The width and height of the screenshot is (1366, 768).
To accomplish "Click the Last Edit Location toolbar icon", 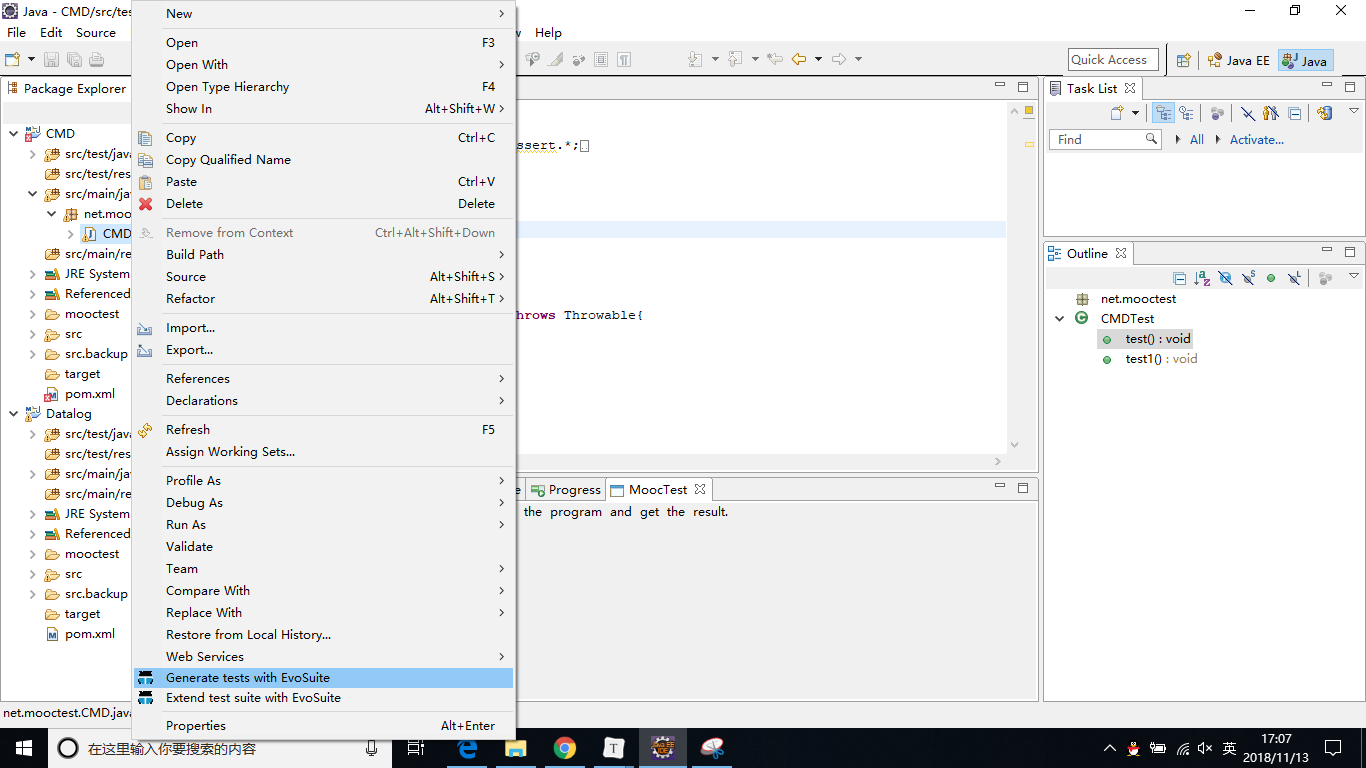I will (x=774, y=60).
